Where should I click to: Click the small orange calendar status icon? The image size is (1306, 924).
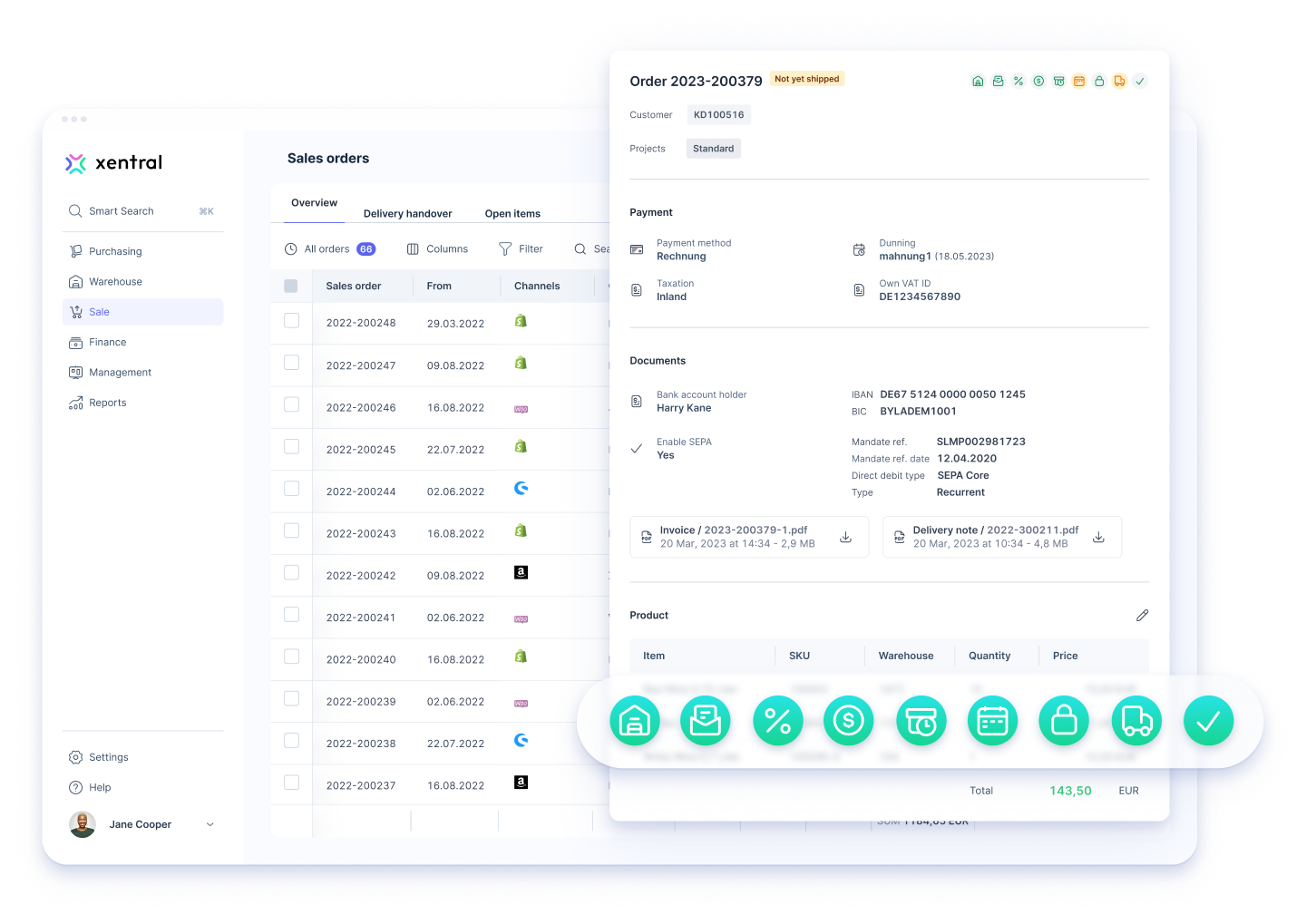tap(1079, 81)
